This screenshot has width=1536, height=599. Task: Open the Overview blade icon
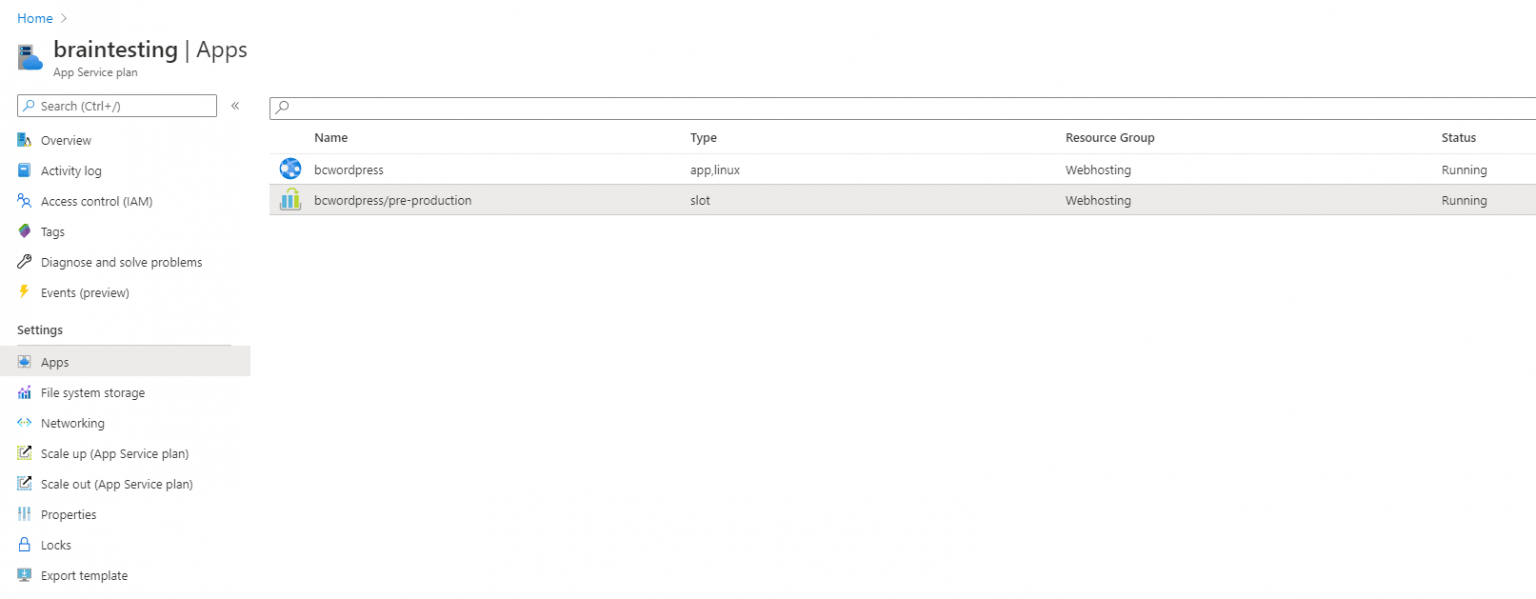[x=24, y=139]
